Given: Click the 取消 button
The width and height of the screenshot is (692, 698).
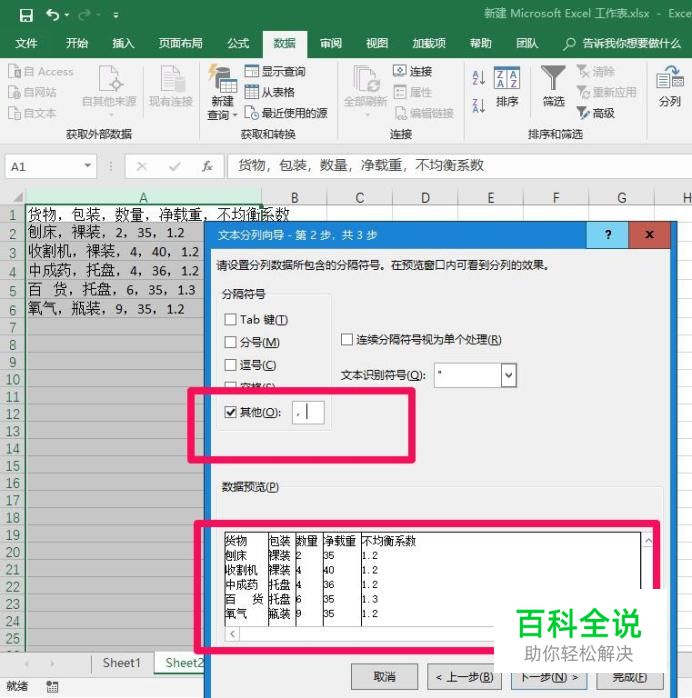Looking at the screenshot, I should pos(384,677).
